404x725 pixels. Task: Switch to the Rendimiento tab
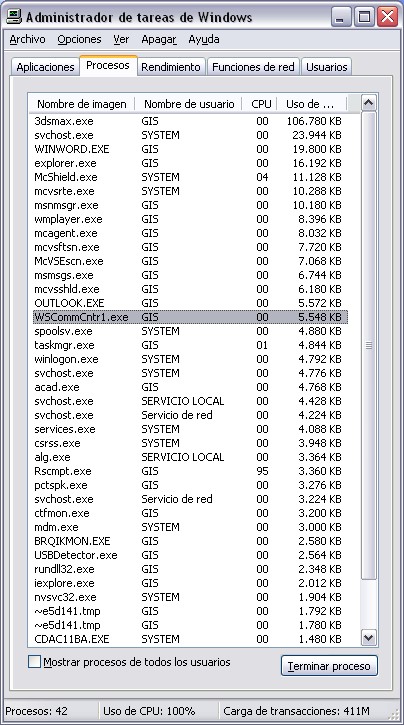pyautogui.click(x=171, y=67)
